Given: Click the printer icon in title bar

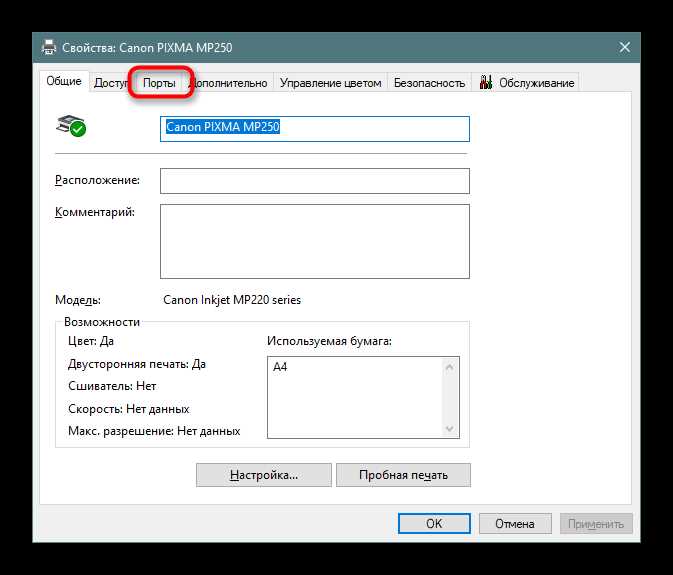Looking at the screenshot, I should tap(49, 47).
